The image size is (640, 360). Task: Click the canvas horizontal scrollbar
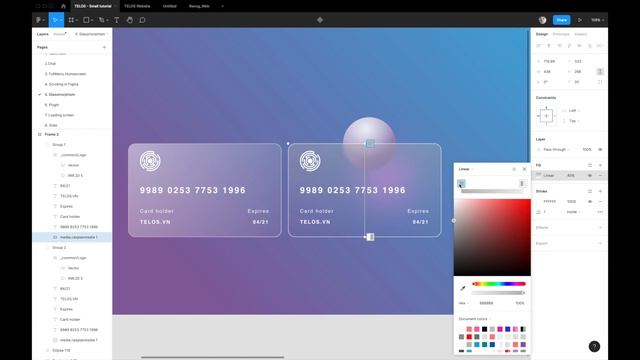click(213, 357)
